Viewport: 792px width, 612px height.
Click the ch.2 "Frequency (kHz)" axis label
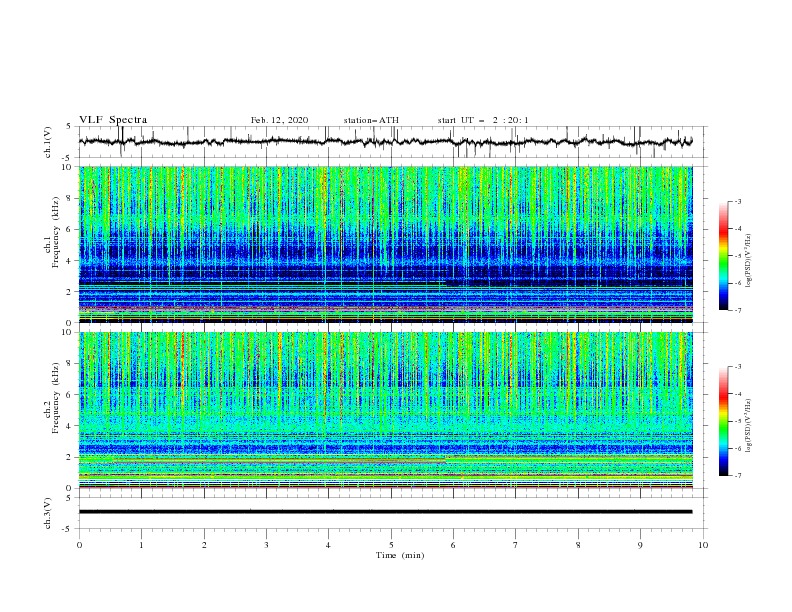pos(56,398)
